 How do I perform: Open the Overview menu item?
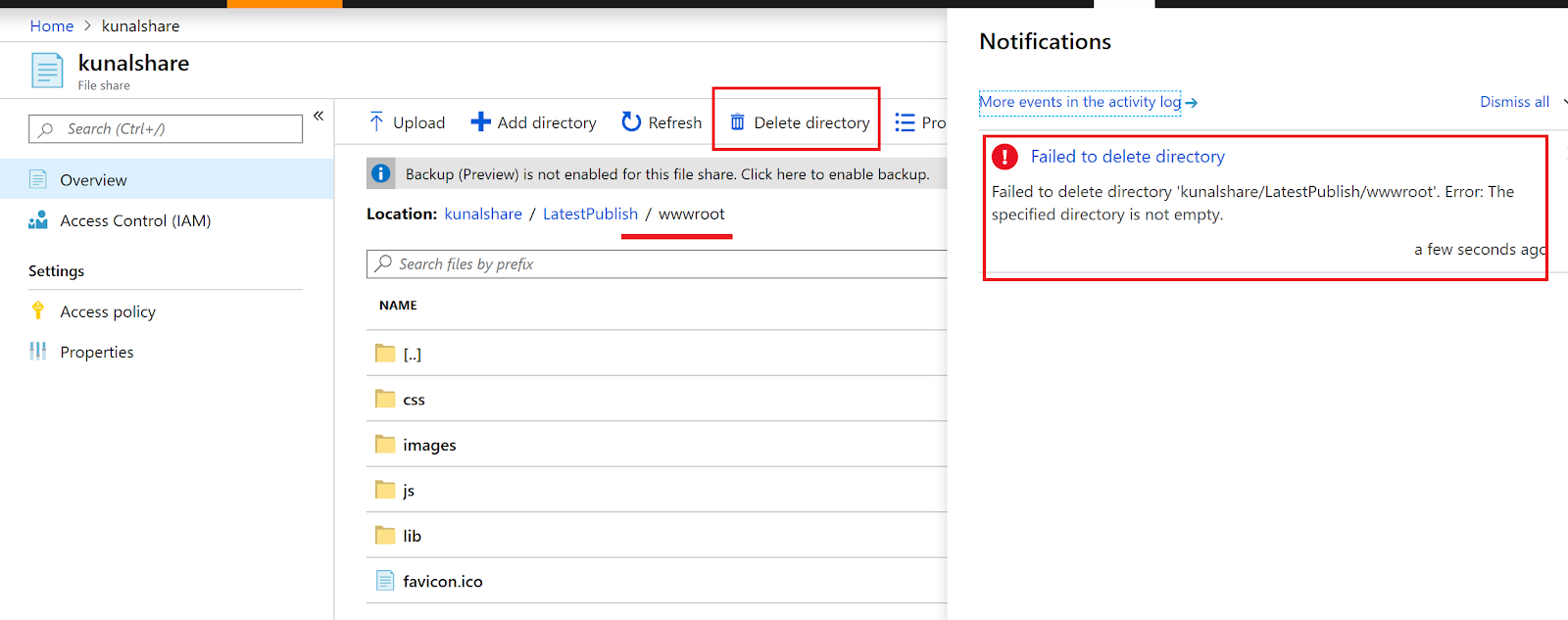[x=167, y=179]
